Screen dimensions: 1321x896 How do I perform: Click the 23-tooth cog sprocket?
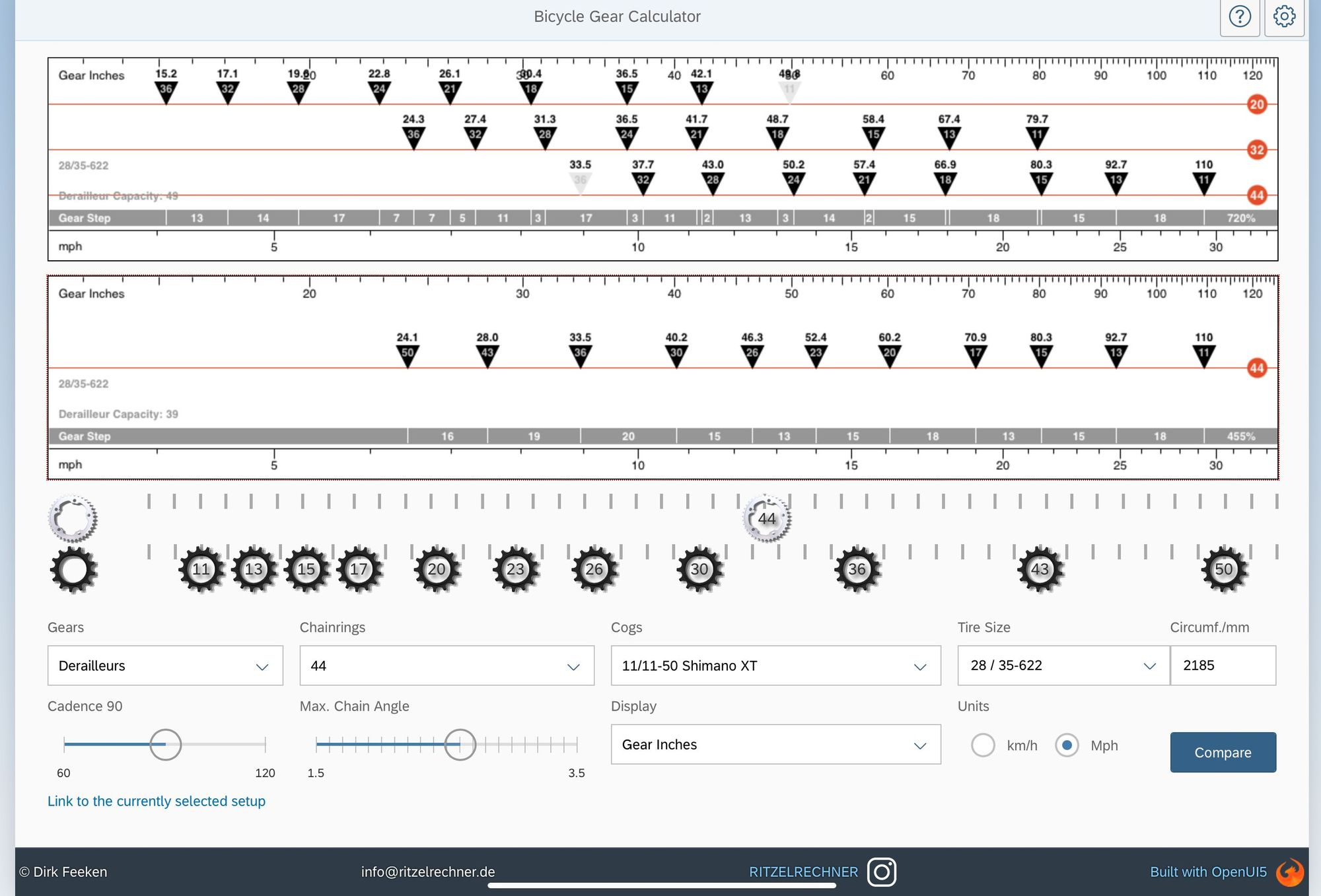coord(515,569)
